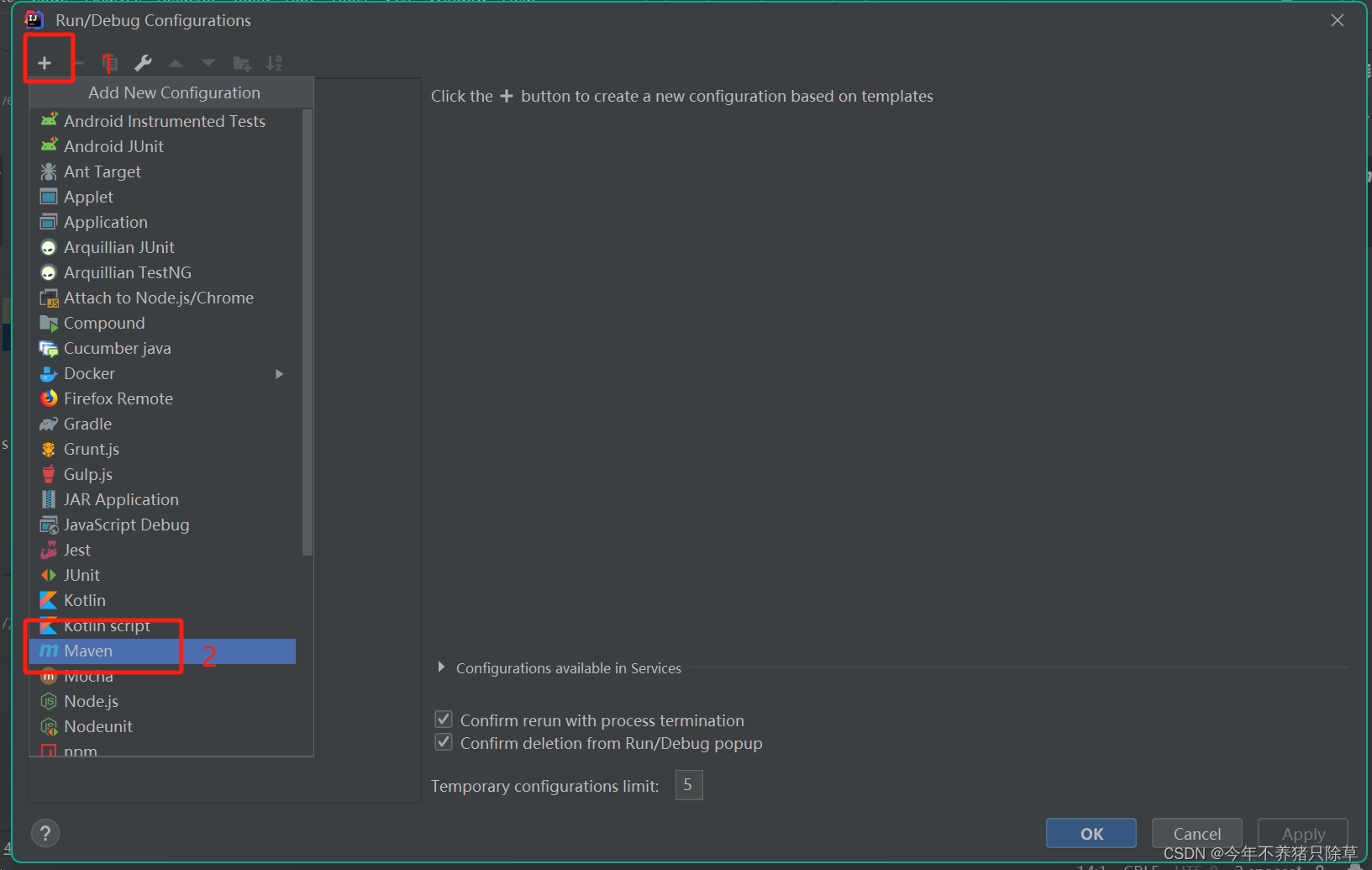Image resolution: width=1372 pixels, height=870 pixels.
Task: Choose JAR Application entry
Action: coord(163,499)
